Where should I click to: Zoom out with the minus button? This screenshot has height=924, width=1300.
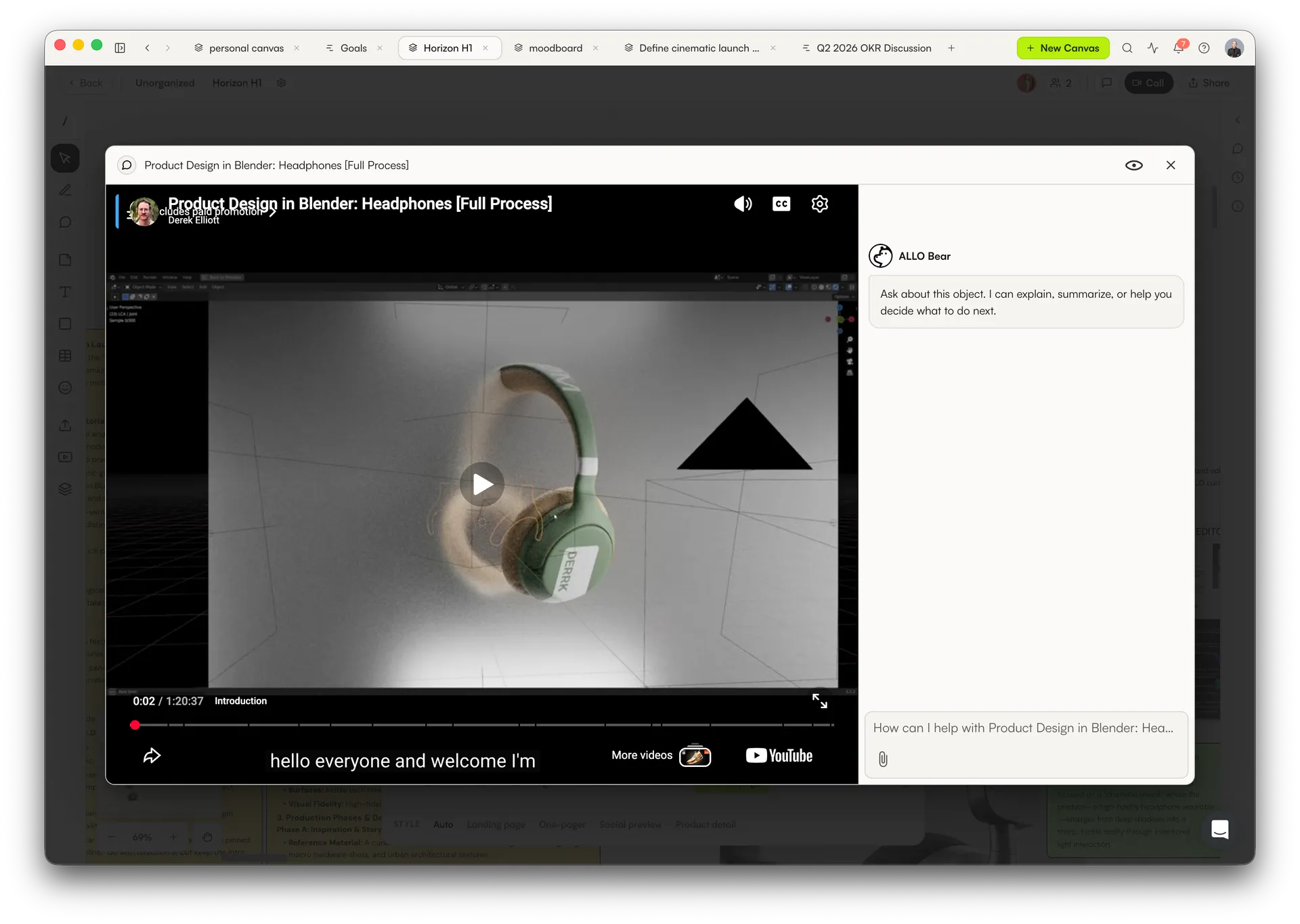[x=111, y=837]
